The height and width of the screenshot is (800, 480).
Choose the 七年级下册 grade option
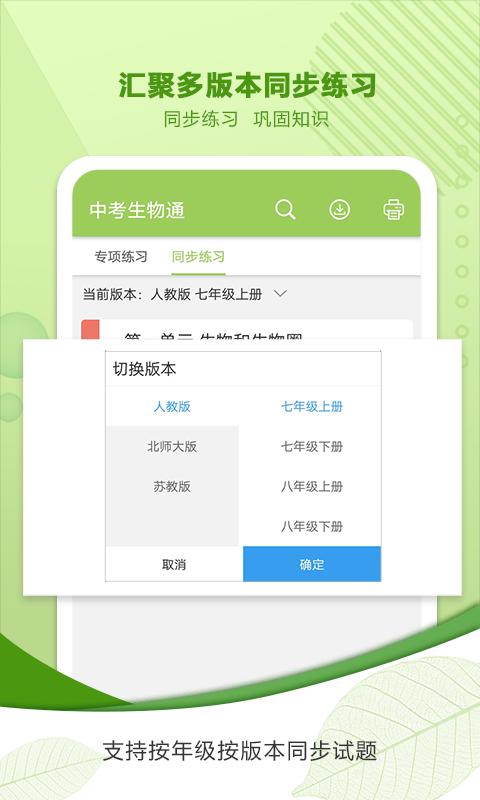312,446
